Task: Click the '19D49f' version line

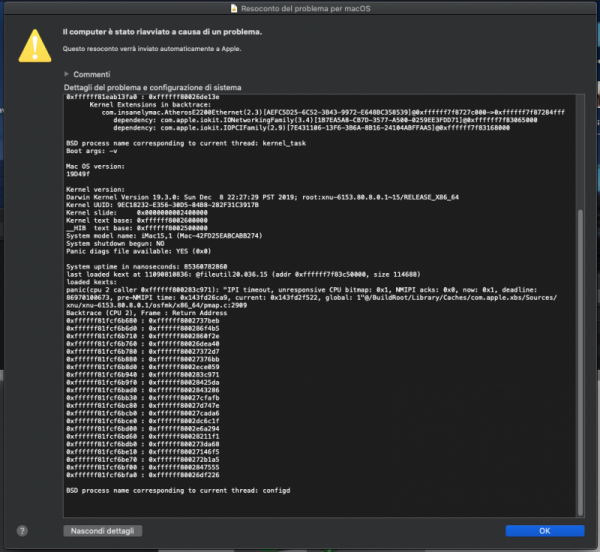Action: pos(78,174)
